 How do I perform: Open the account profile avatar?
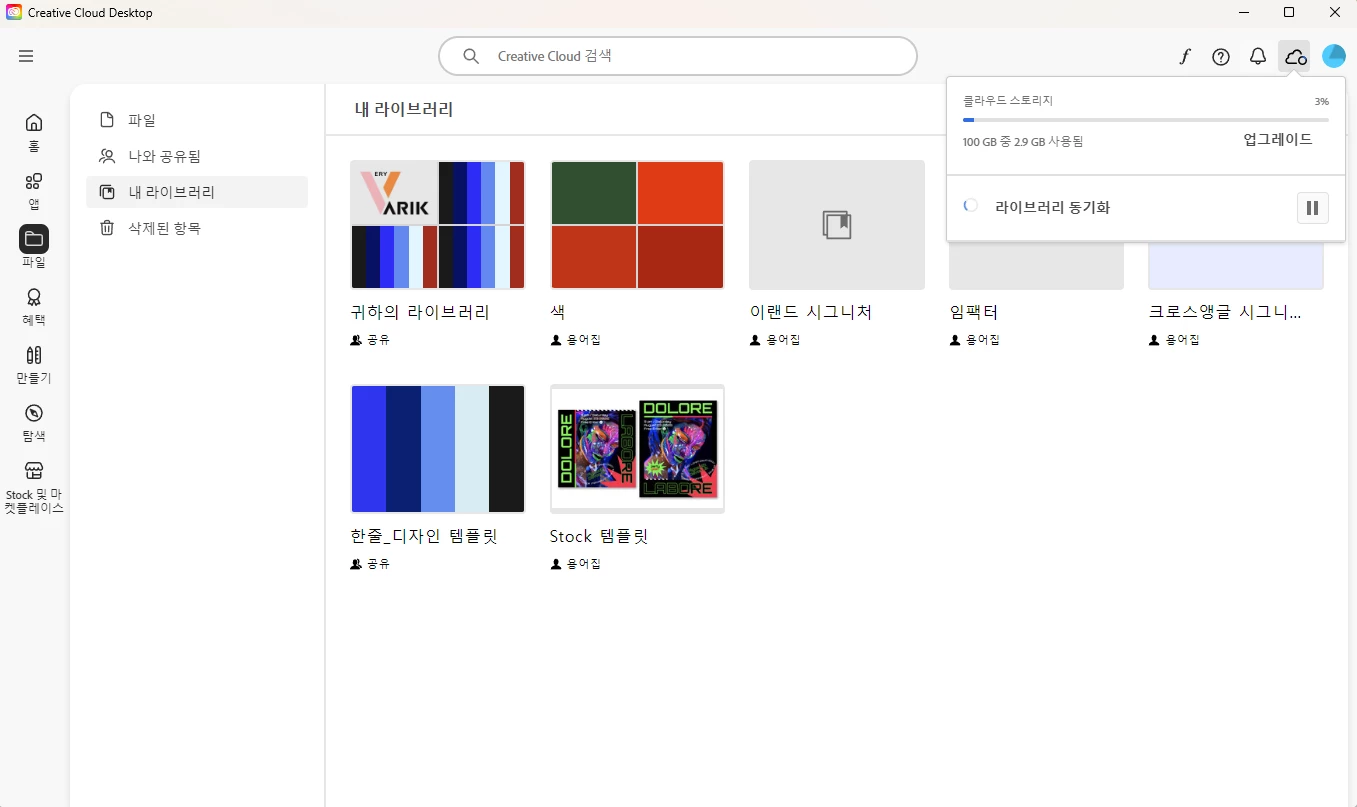pyautogui.click(x=1334, y=56)
